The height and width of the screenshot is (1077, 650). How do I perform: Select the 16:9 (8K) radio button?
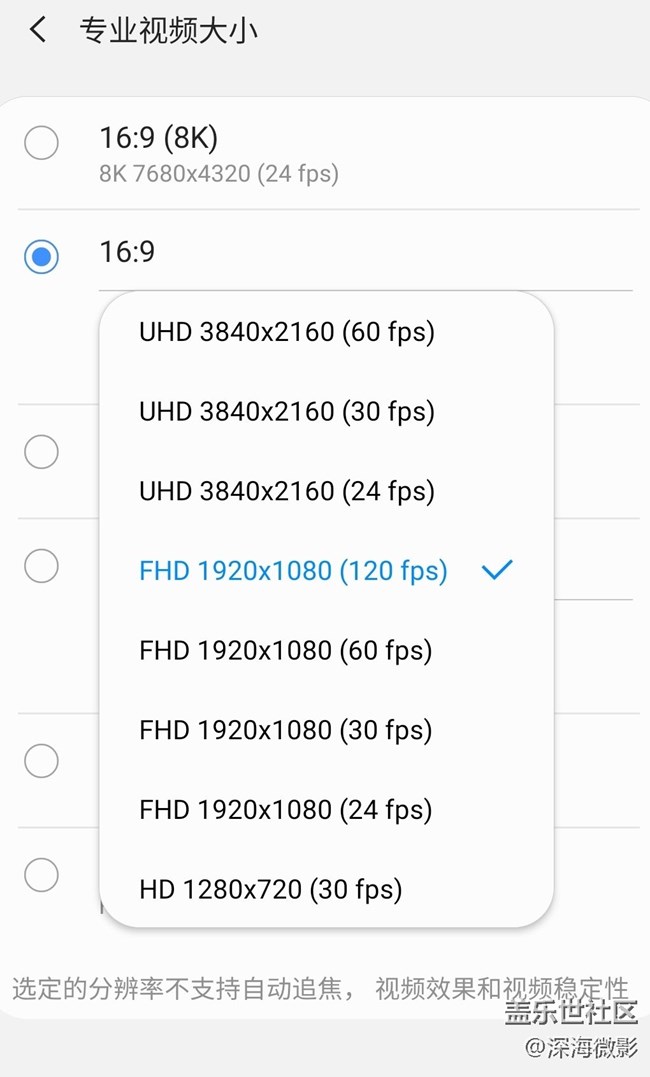(x=41, y=143)
